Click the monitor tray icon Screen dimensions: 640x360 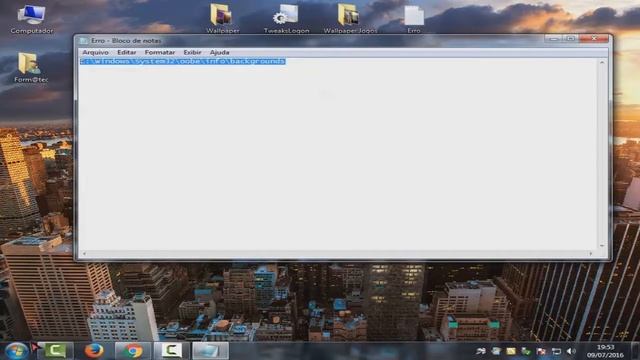(496, 351)
